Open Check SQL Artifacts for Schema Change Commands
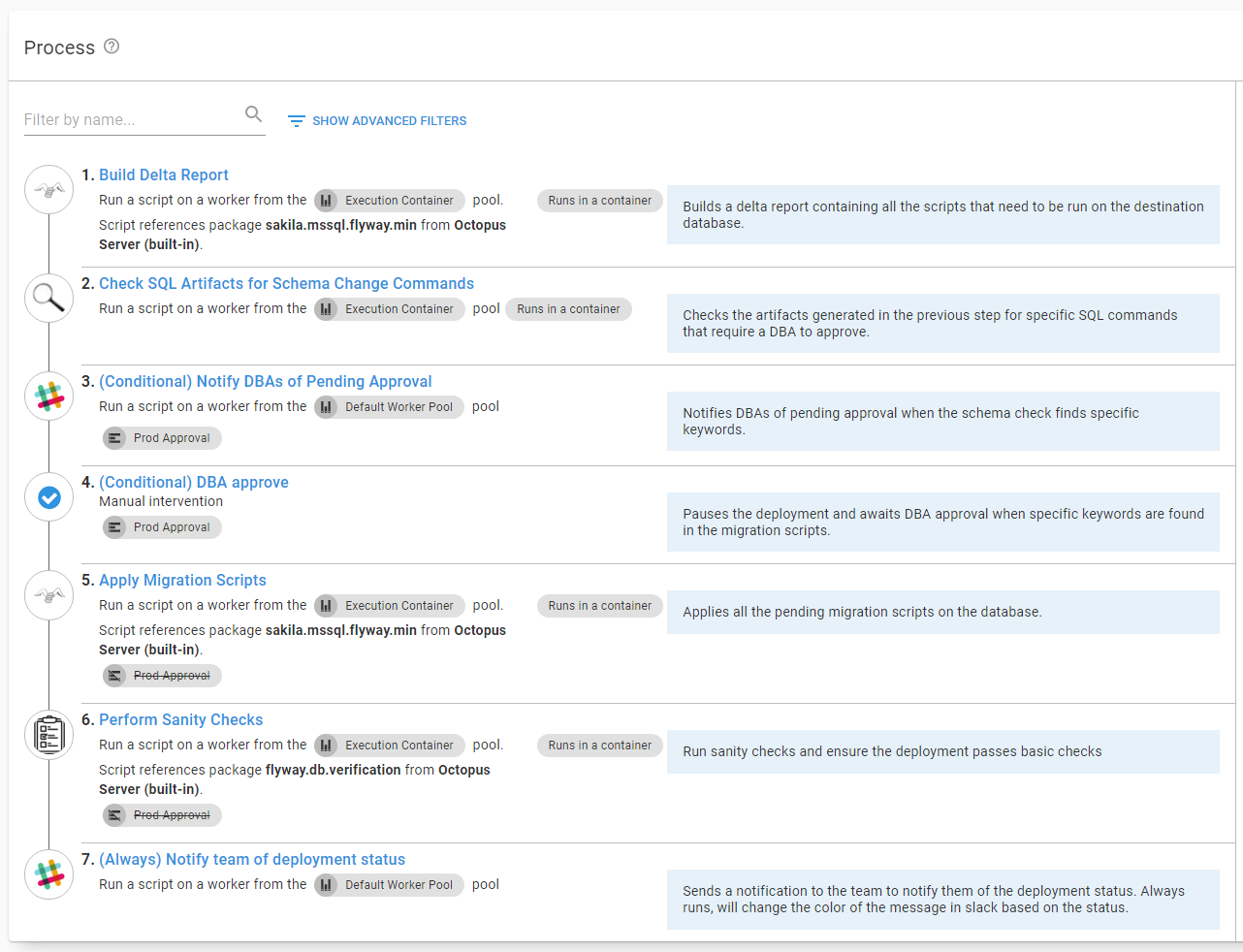This screenshot has height=952, width=1243. click(x=286, y=283)
